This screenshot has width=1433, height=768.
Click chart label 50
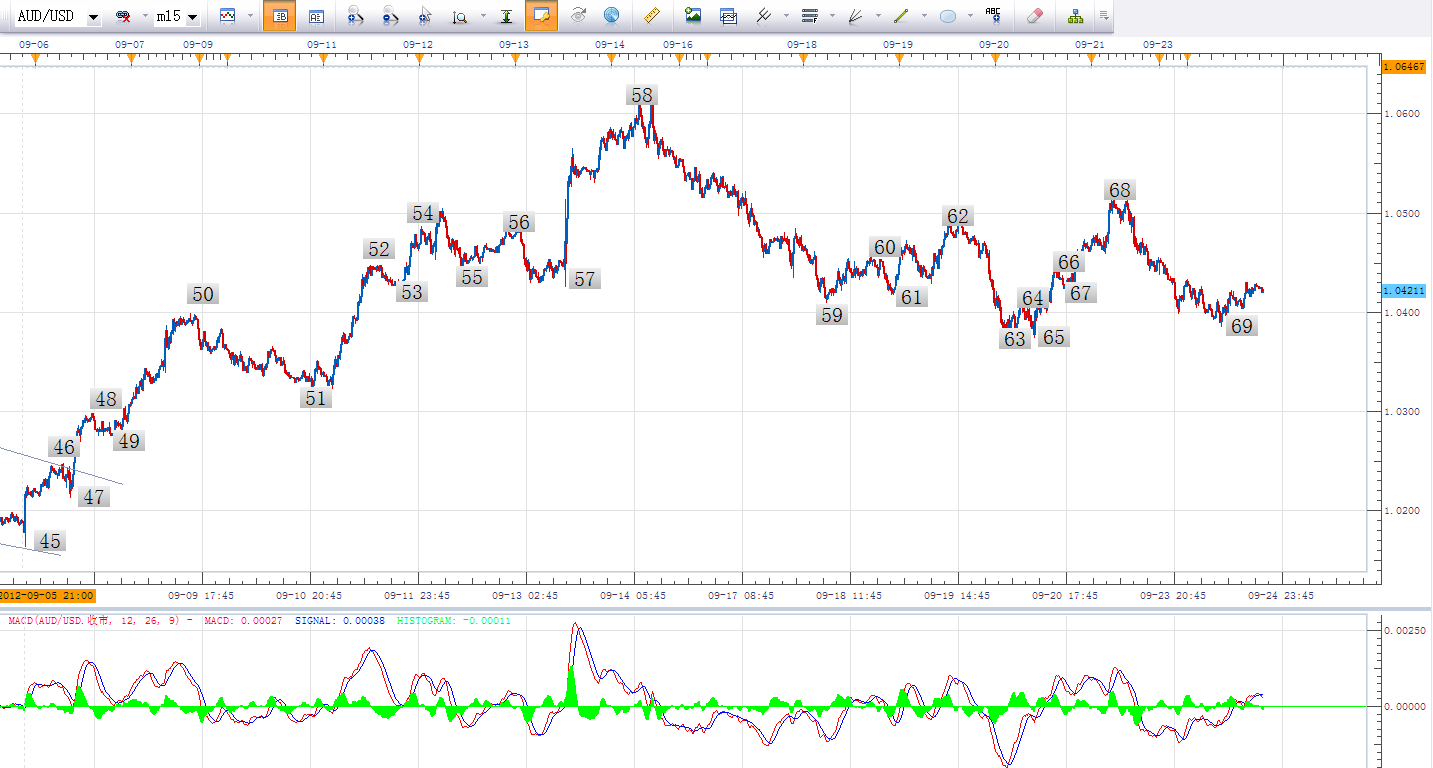pos(203,294)
